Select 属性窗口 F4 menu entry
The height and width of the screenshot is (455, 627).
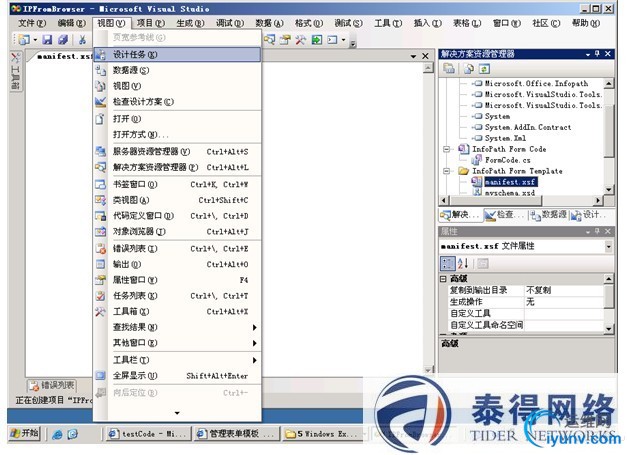point(177,280)
